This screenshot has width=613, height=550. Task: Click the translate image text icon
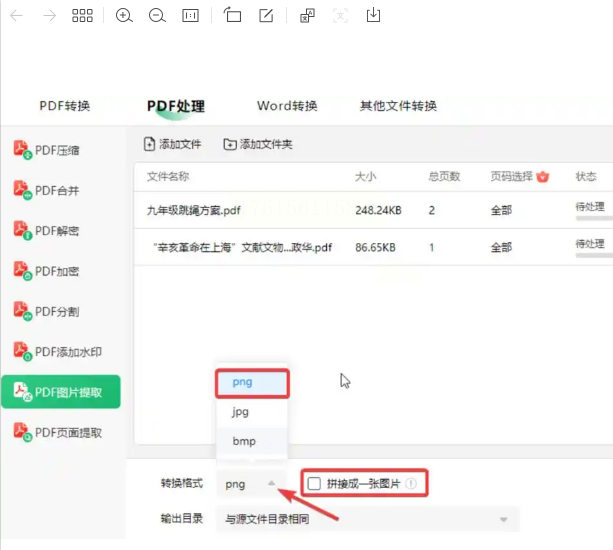[x=307, y=16]
